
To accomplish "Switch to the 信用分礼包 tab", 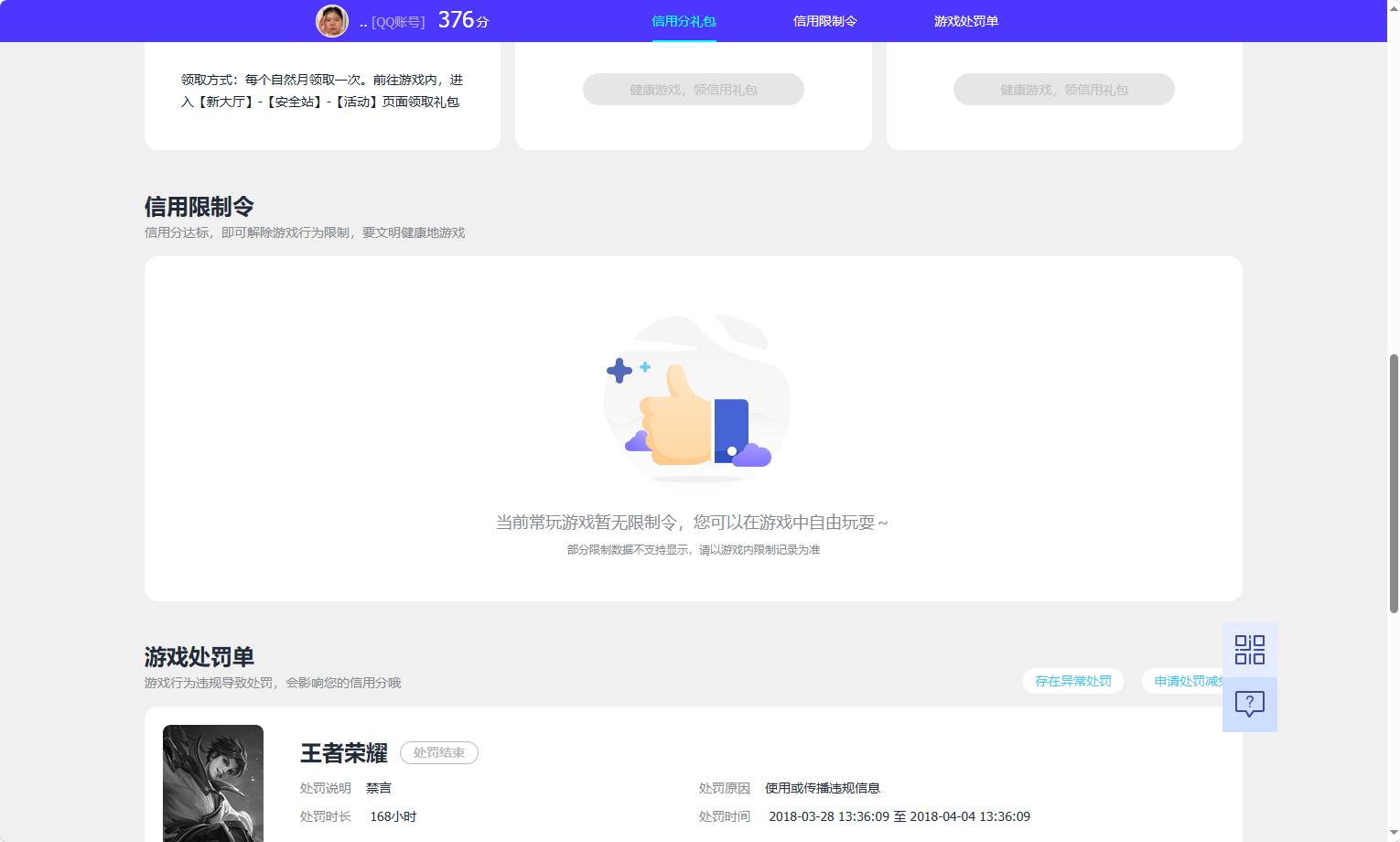I will (684, 21).
